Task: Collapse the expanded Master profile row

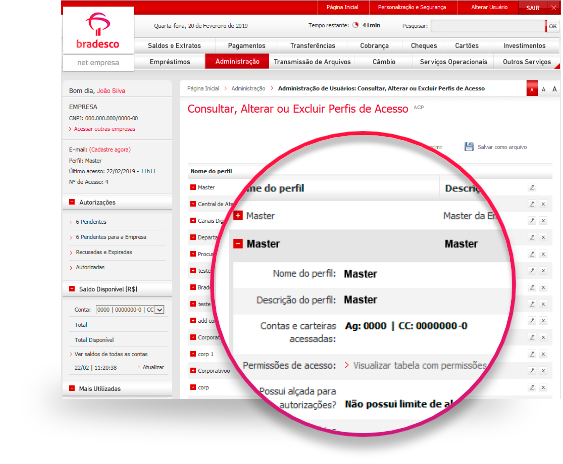Action: coord(238,244)
